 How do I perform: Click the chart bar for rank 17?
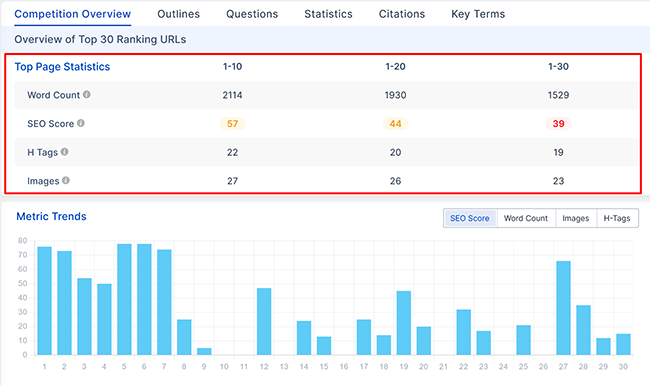(x=364, y=337)
